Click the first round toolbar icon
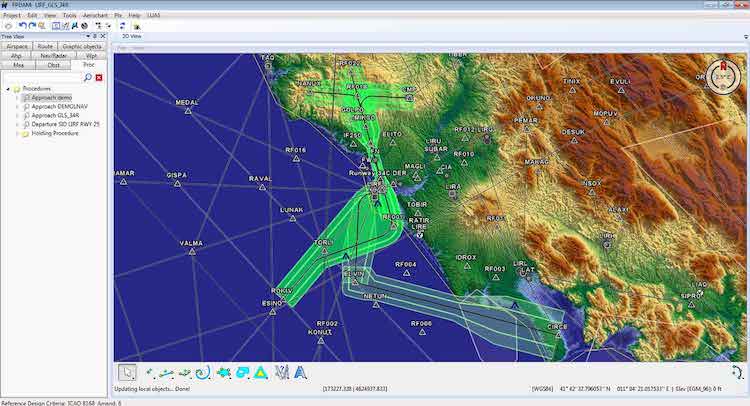 pos(8,26)
